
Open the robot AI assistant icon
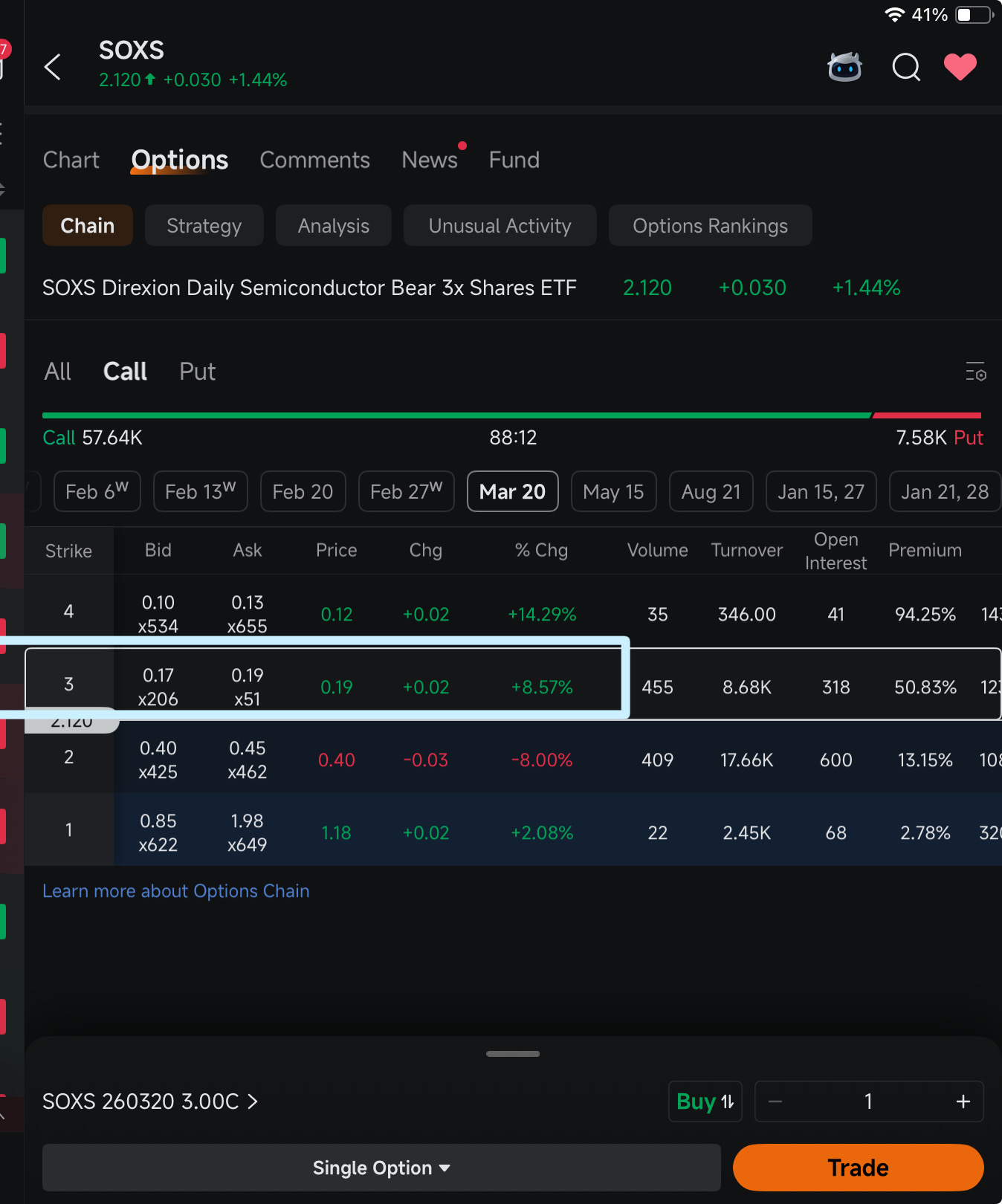[844, 67]
